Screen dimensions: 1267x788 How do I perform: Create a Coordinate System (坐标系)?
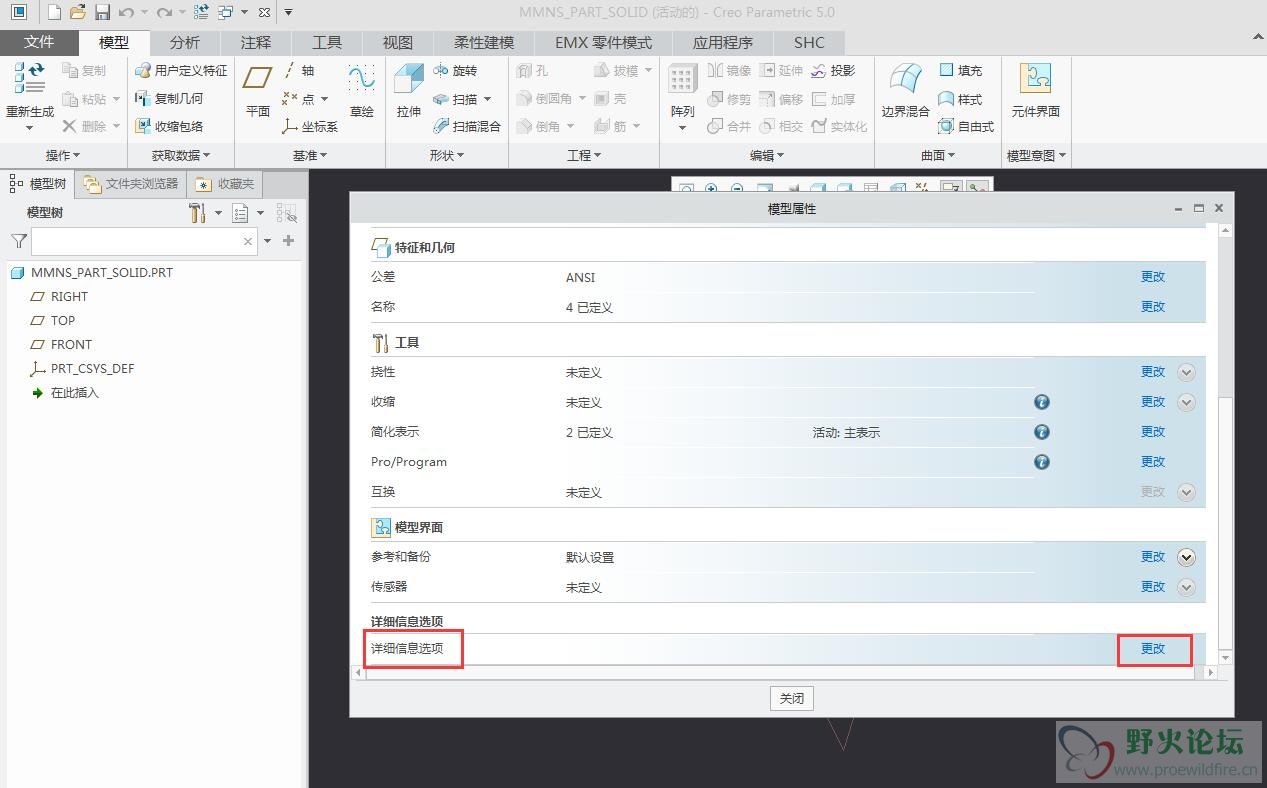[x=310, y=126]
